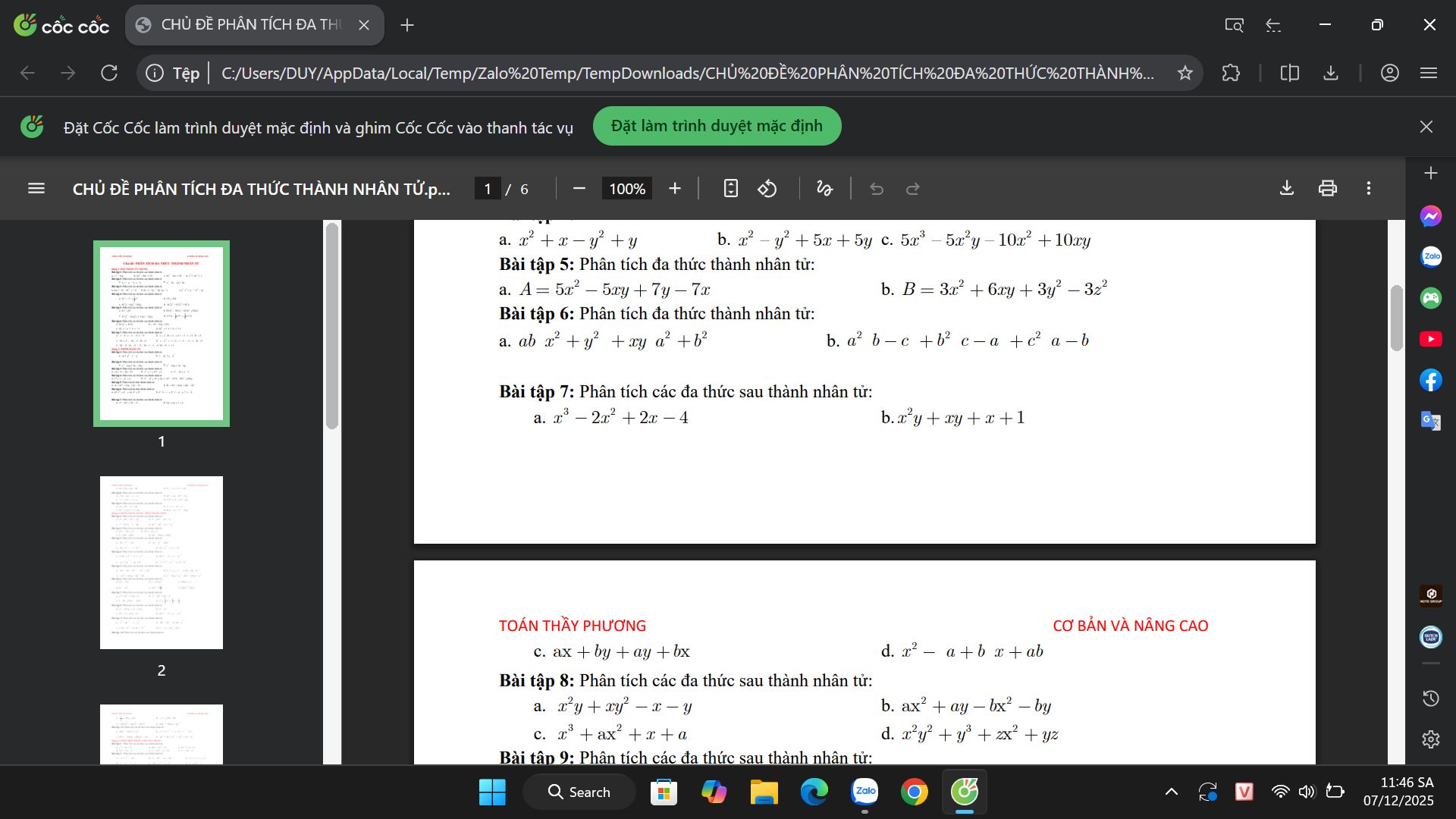
Task: Open the YouTube sidebar shortcut
Action: (x=1430, y=339)
